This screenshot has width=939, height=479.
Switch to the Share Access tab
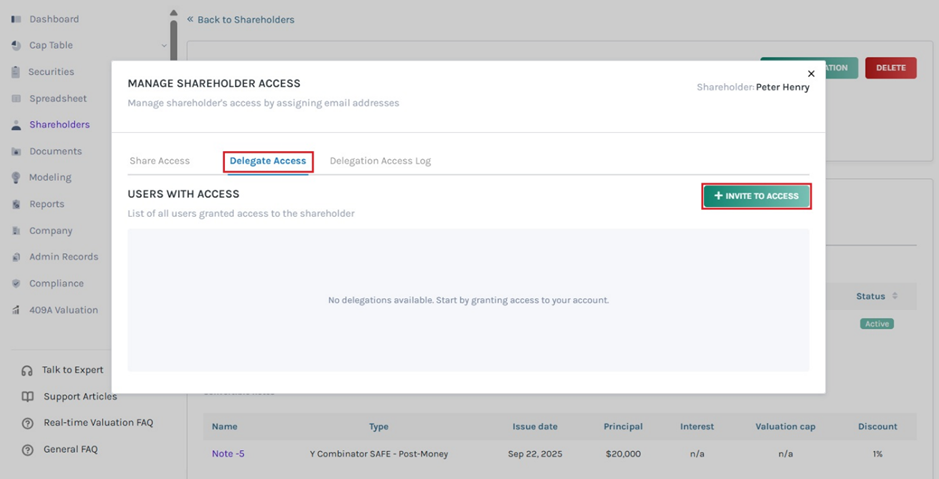click(159, 161)
